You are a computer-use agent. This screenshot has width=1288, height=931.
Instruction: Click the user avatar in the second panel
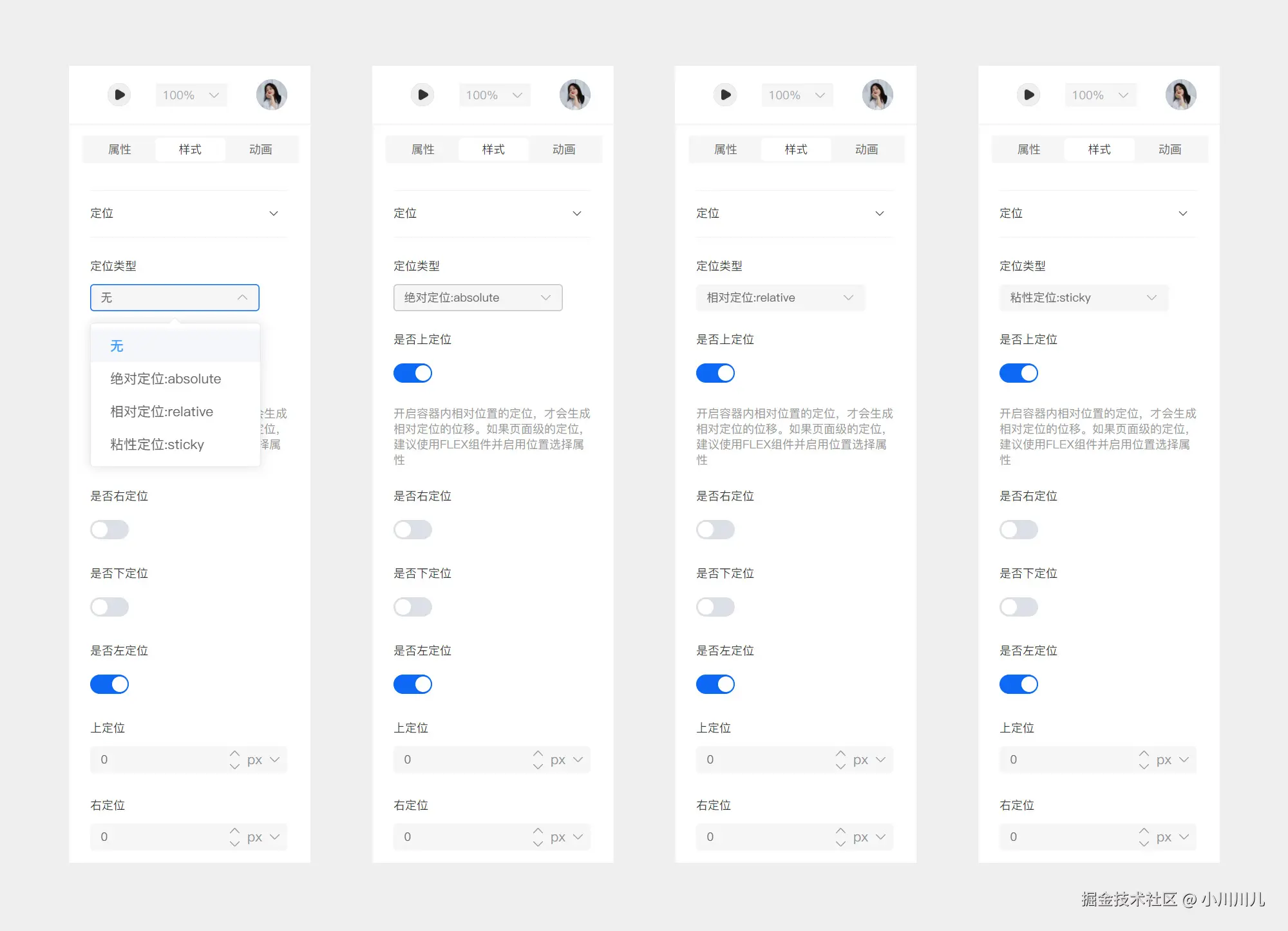(574, 95)
